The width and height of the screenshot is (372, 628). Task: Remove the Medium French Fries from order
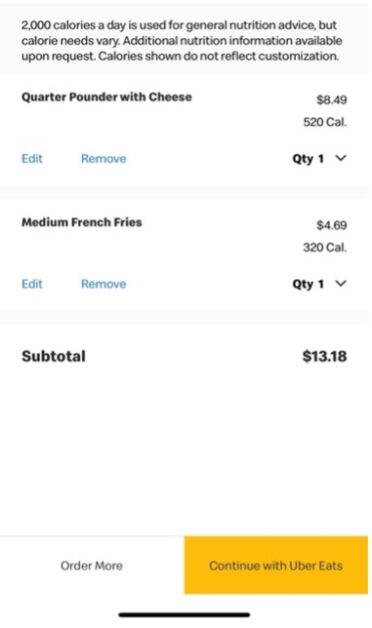pyautogui.click(x=104, y=284)
